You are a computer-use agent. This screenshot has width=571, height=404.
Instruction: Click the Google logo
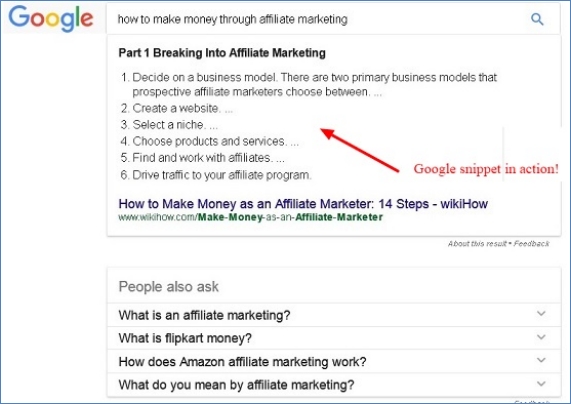pos(51,19)
